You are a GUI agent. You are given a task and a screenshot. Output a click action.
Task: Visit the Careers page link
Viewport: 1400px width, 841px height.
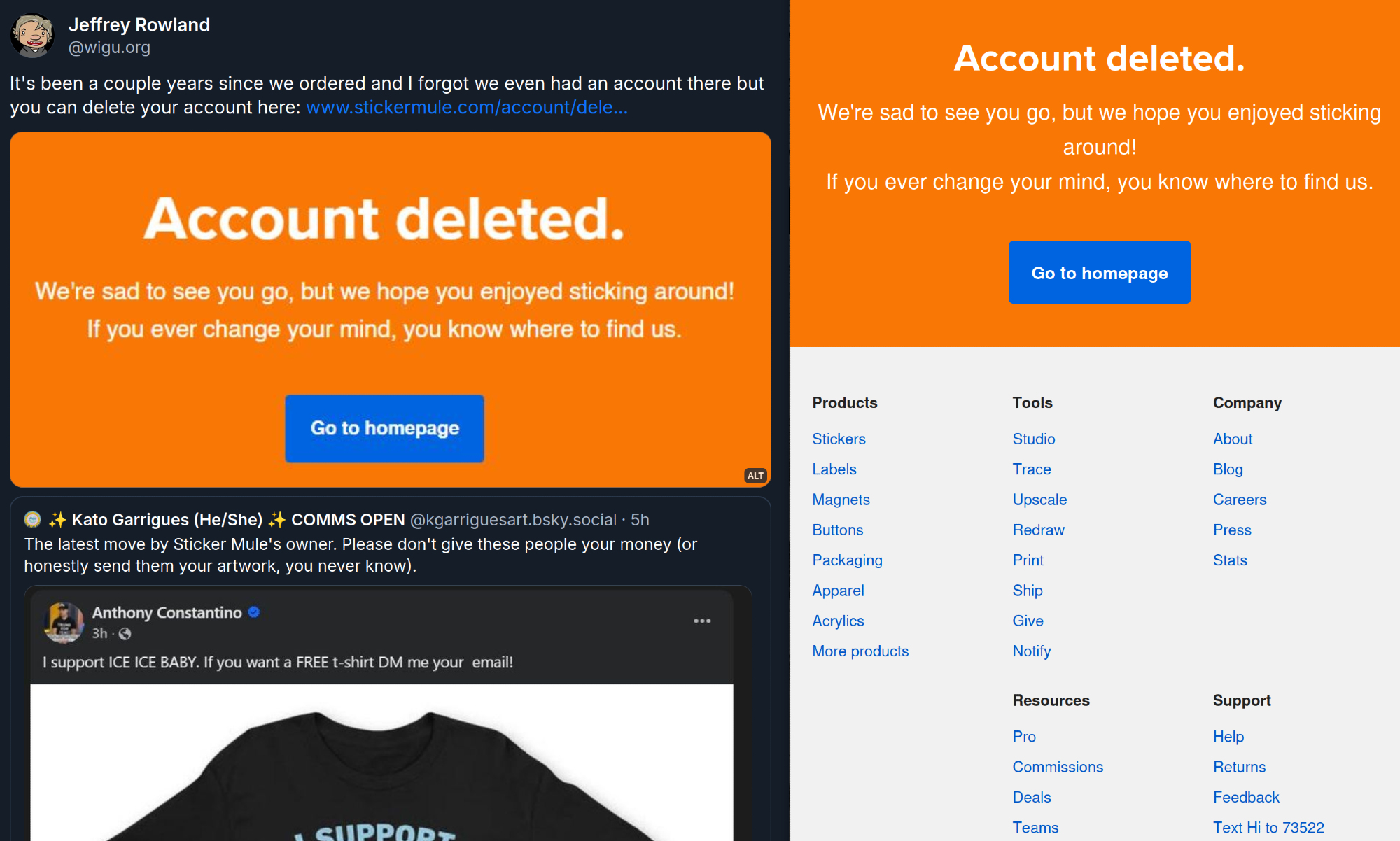pyautogui.click(x=1240, y=500)
